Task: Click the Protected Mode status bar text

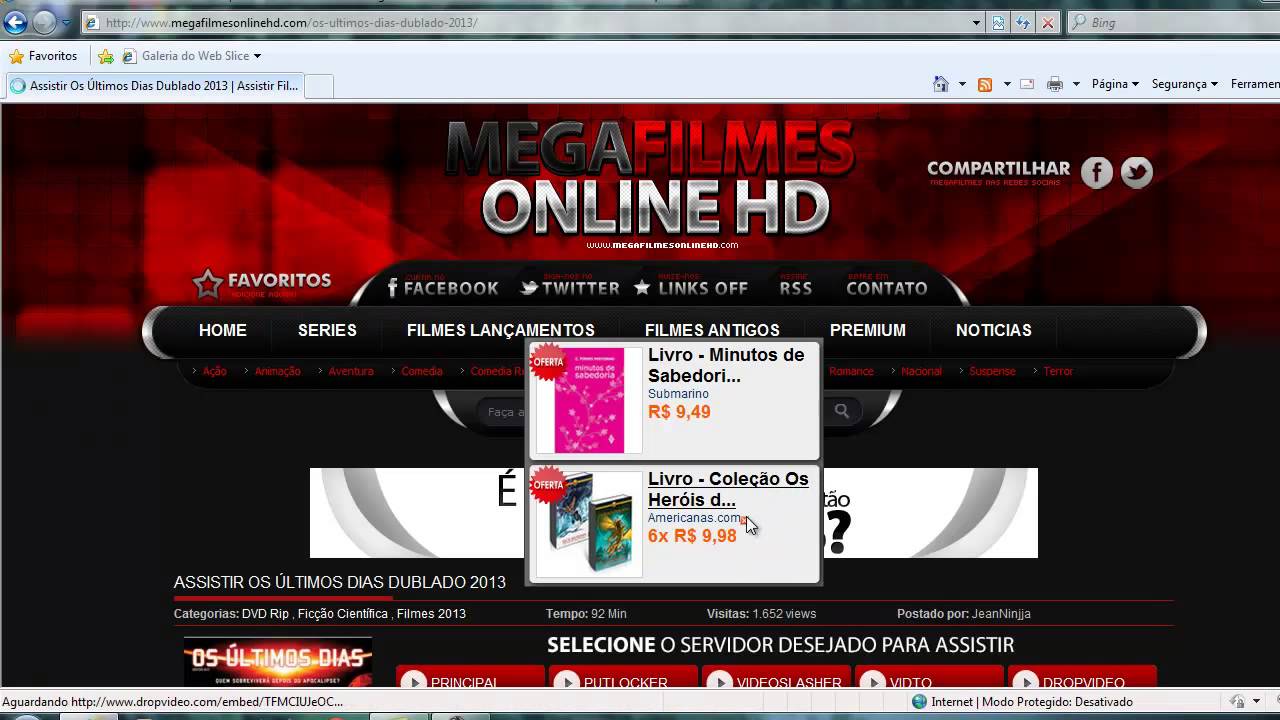Action: coord(1031,702)
